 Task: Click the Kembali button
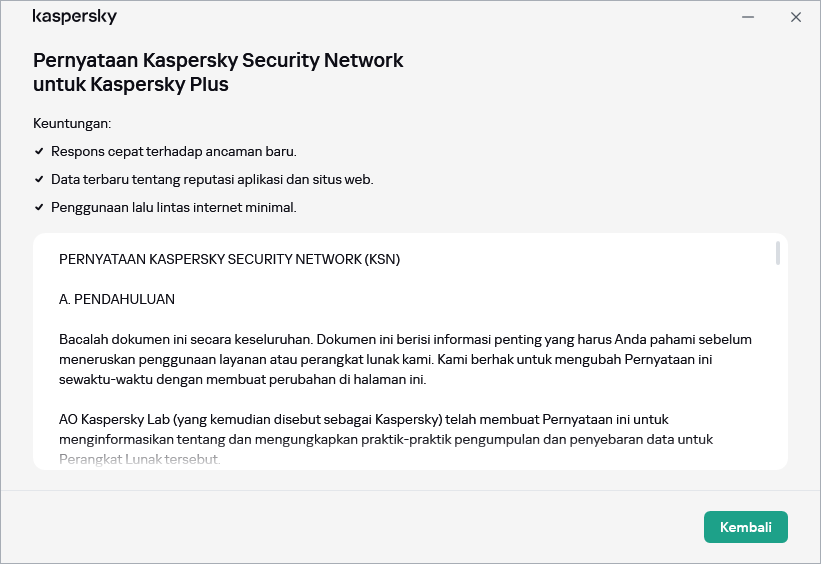tap(745, 527)
